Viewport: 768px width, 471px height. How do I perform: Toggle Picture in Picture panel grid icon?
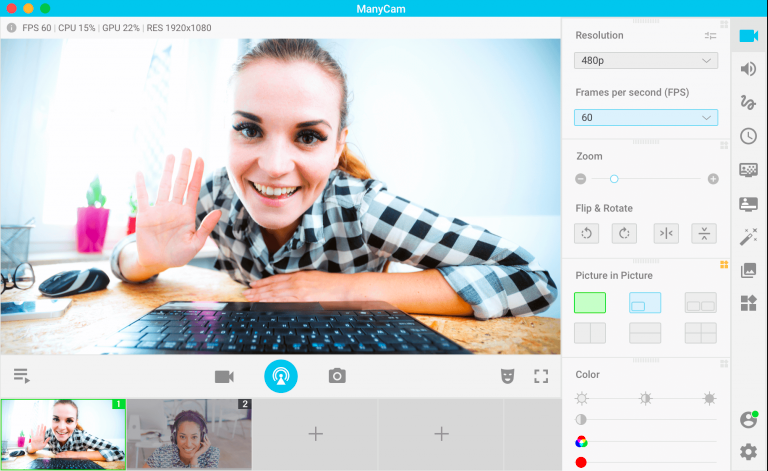(x=724, y=265)
